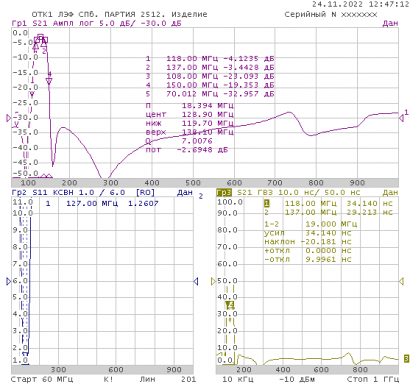Click the channel number 3 badge beside Гр3

pos(406,359)
